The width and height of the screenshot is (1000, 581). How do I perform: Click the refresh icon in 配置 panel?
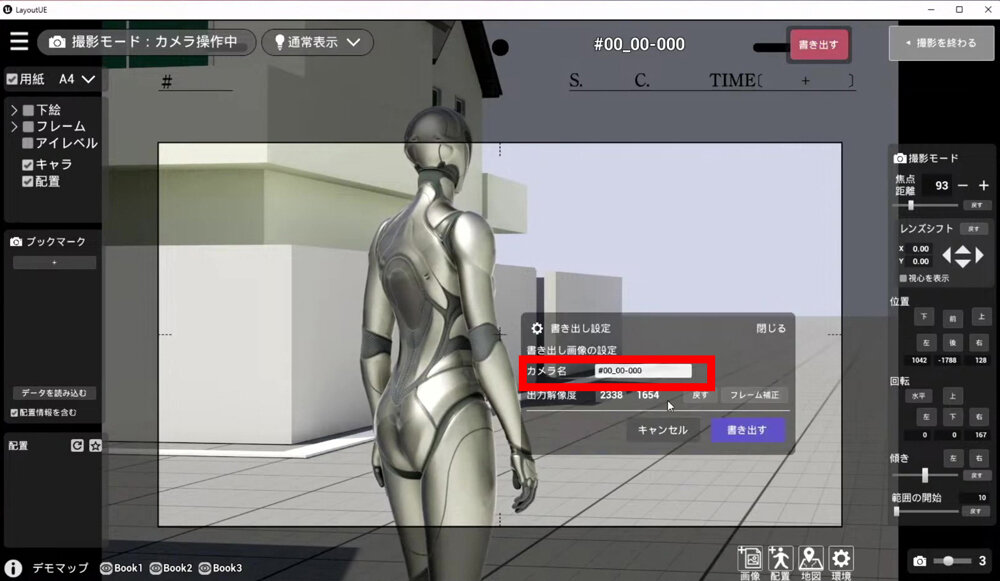click(77, 446)
